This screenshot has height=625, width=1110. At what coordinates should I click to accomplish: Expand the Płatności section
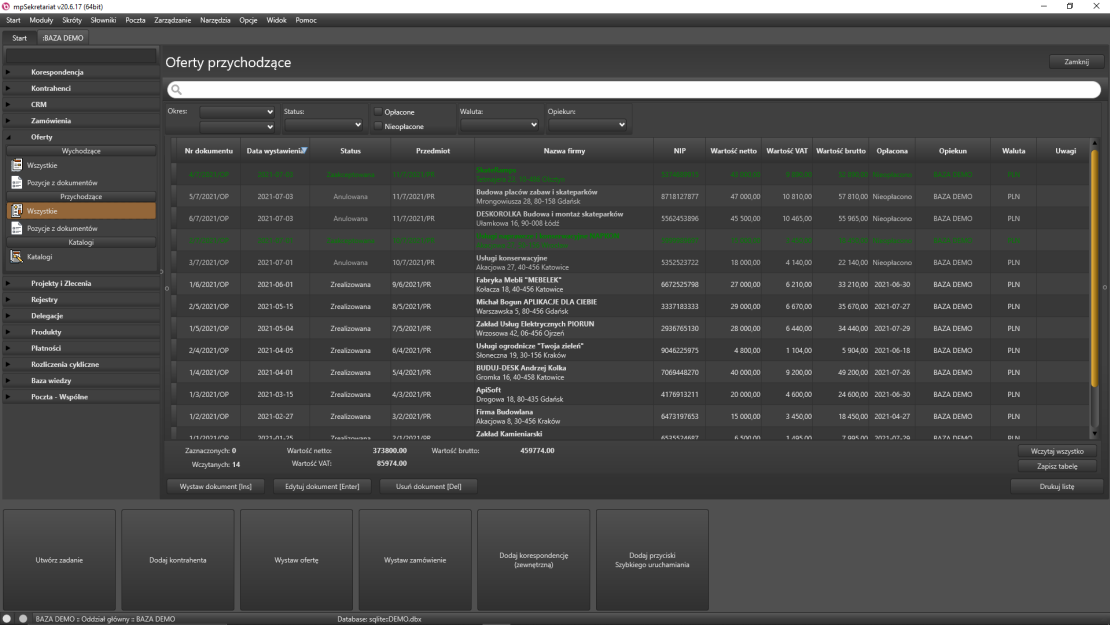click(8, 348)
